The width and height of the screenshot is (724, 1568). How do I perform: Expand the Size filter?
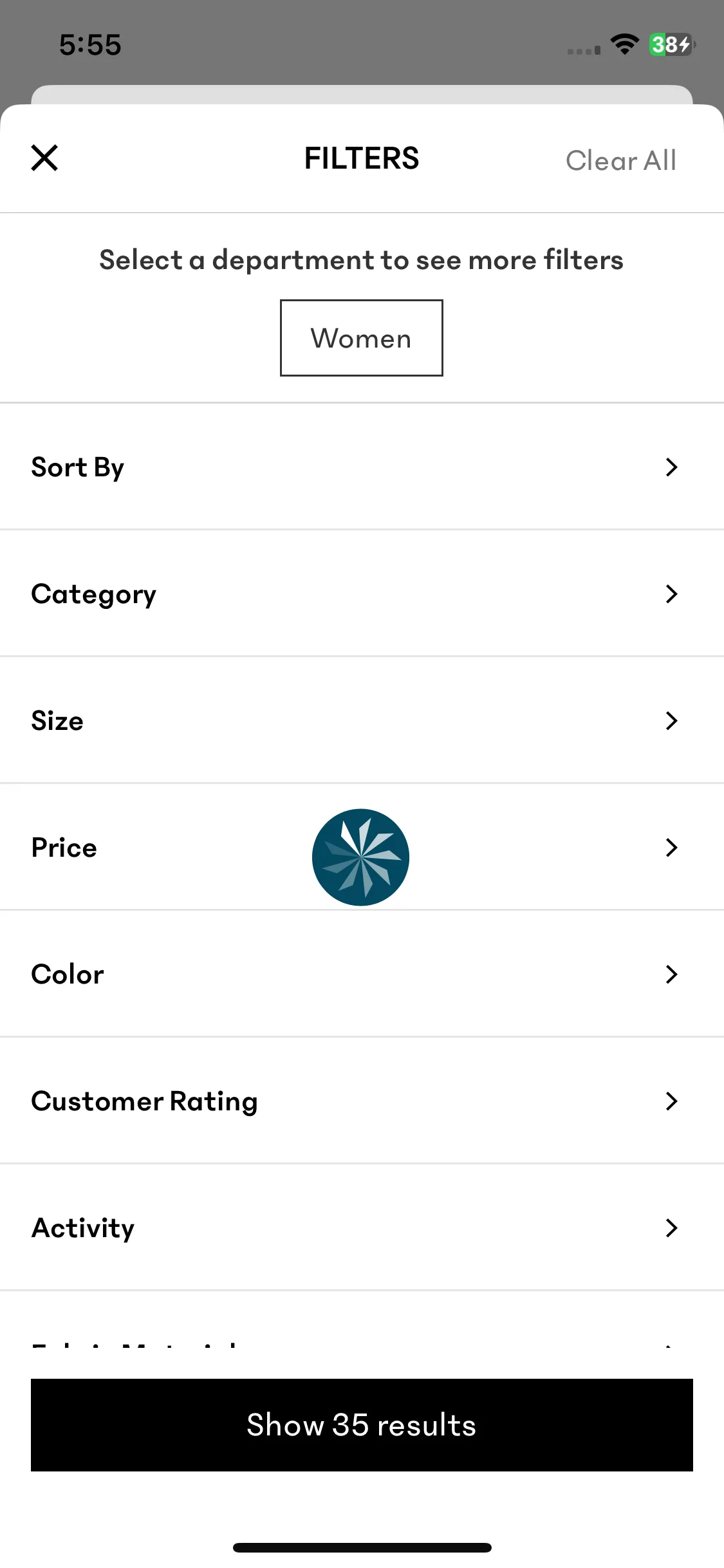pyautogui.click(x=362, y=720)
